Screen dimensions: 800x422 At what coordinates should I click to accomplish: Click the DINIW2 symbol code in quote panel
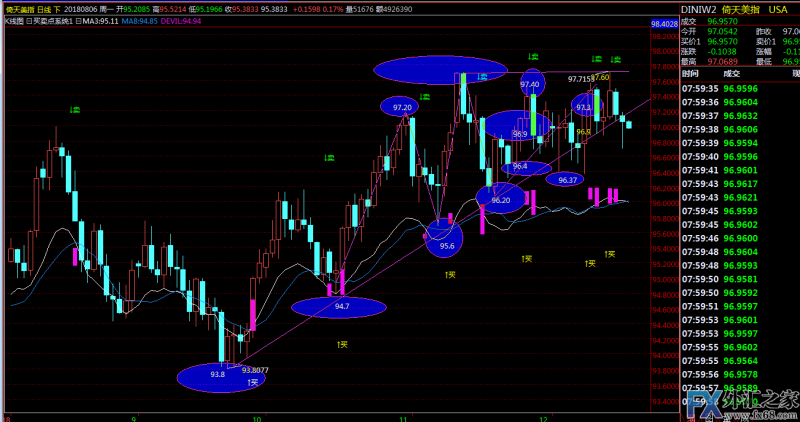(x=701, y=8)
